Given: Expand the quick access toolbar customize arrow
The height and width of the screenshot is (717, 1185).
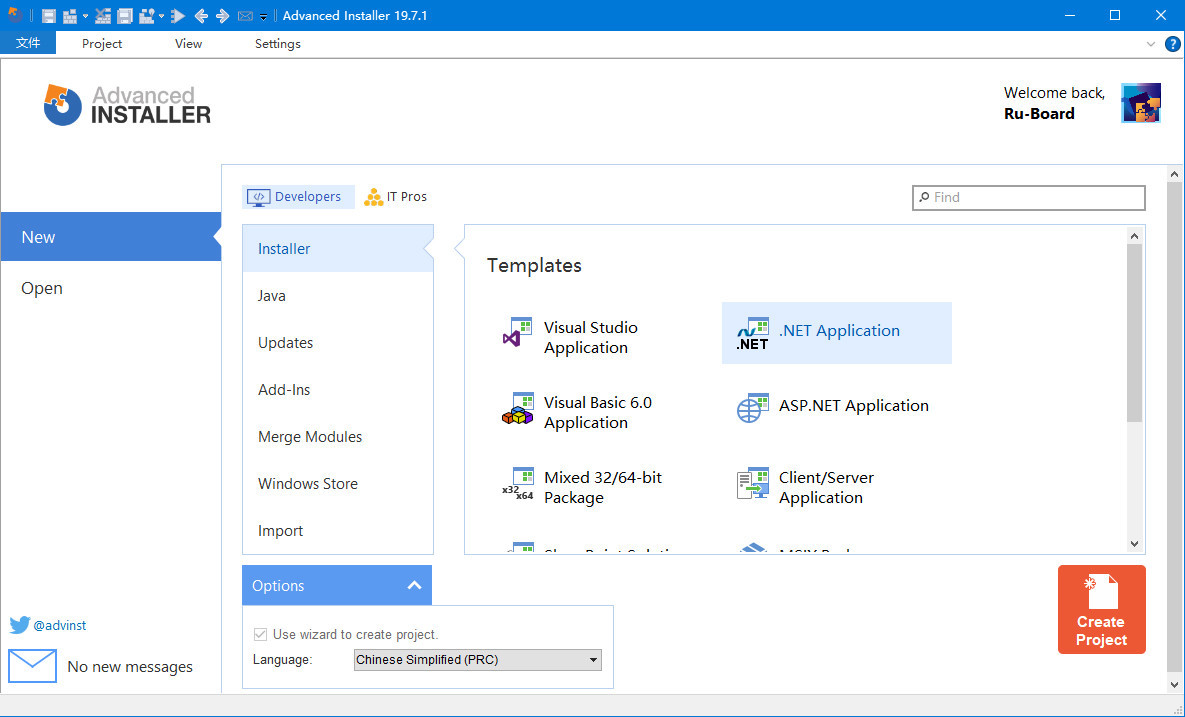Looking at the screenshot, I should (x=263, y=16).
